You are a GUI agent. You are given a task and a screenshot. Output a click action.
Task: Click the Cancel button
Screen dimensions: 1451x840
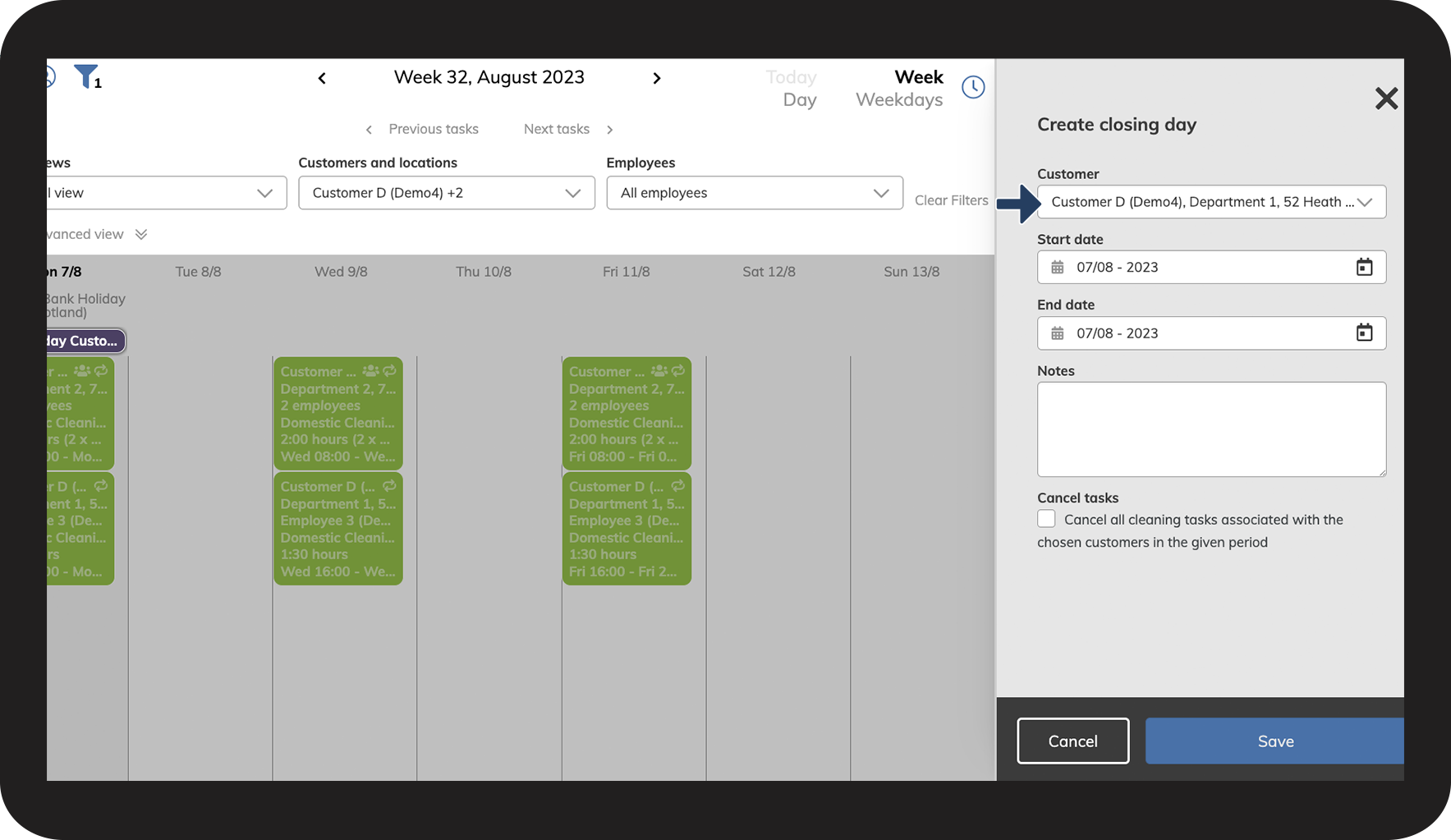coord(1072,741)
